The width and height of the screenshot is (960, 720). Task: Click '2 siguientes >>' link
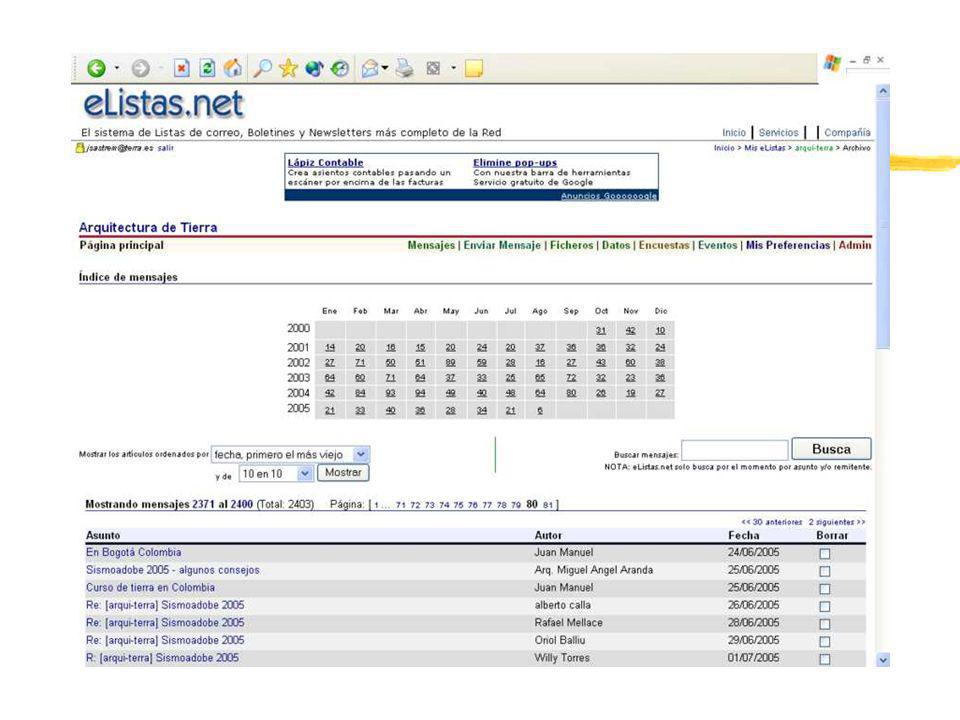pos(837,522)
